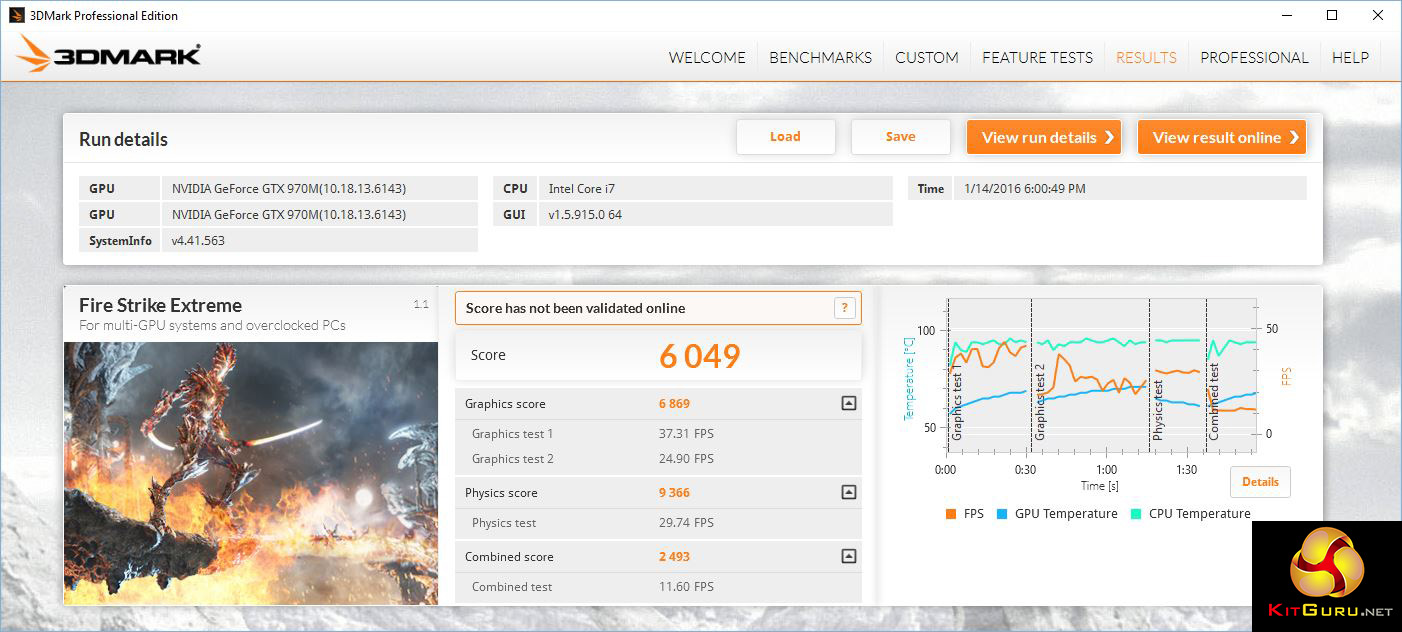The height and width of the screenshot is (632, 1402).
Task: Collapse the Graphics score section
Action: pyautogui.click(x=848, y=404)
